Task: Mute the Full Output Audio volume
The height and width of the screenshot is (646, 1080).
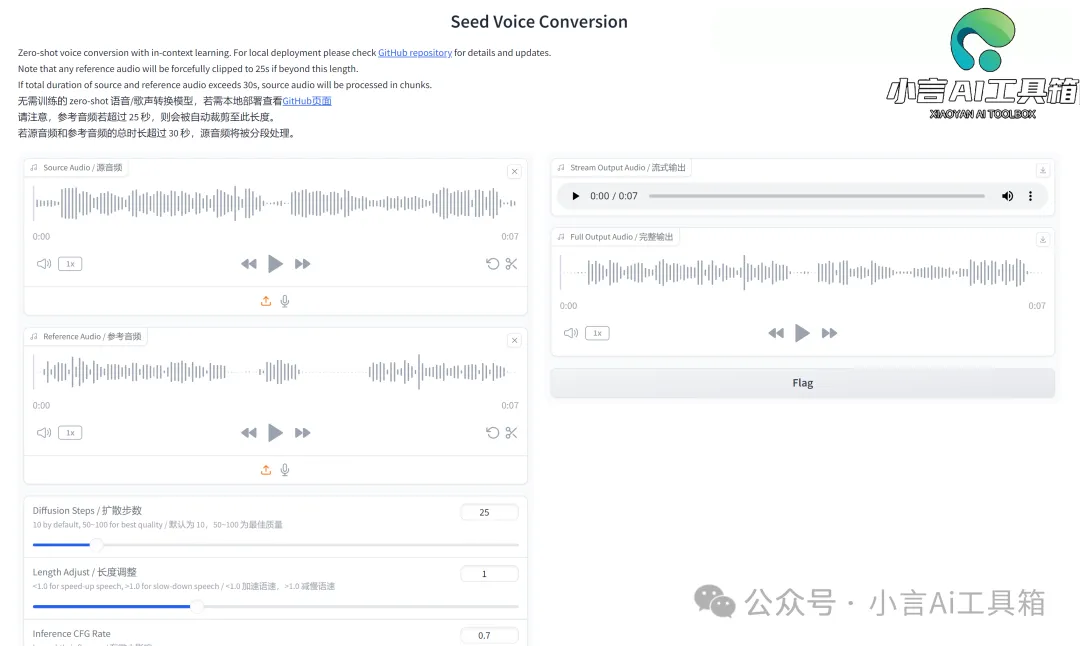Action: pos(571,333)
